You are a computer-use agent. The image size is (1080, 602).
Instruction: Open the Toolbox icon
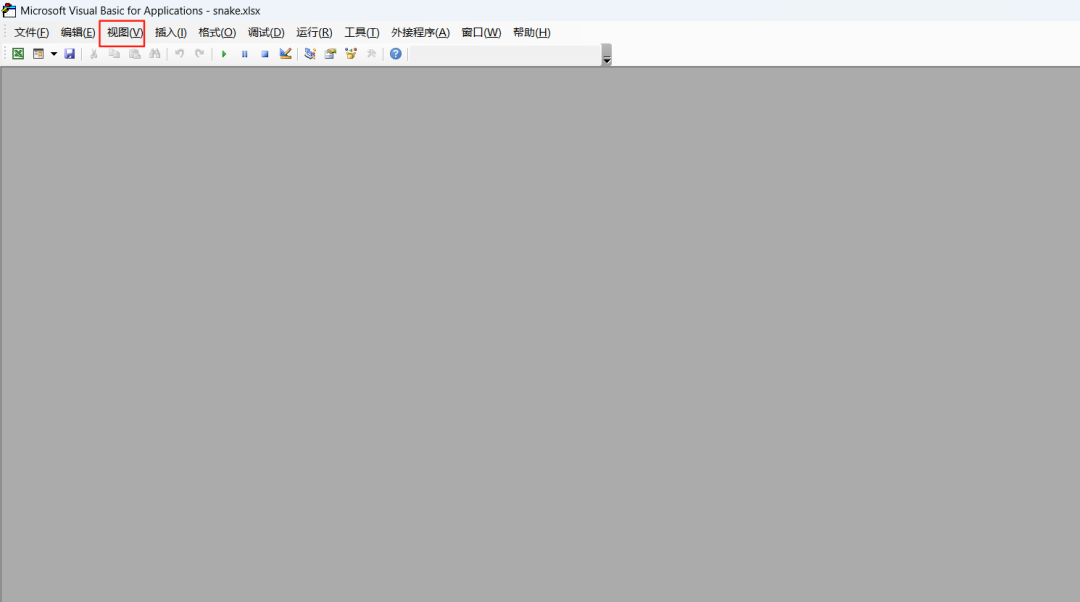pos(371,54)
